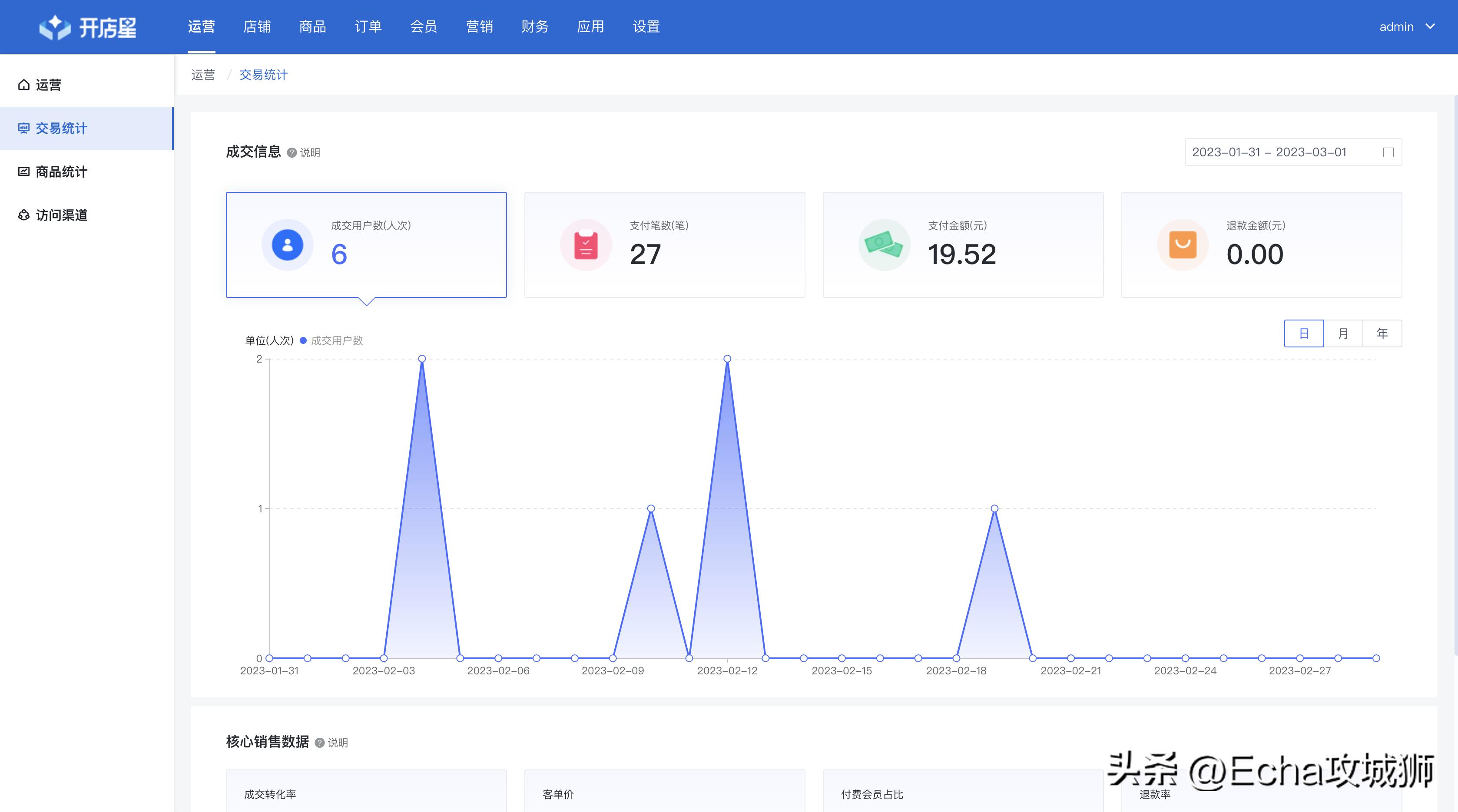Click the green 支付金额 money icon
Viewport: 1458px width, 812px height.
tap(884, 244)
